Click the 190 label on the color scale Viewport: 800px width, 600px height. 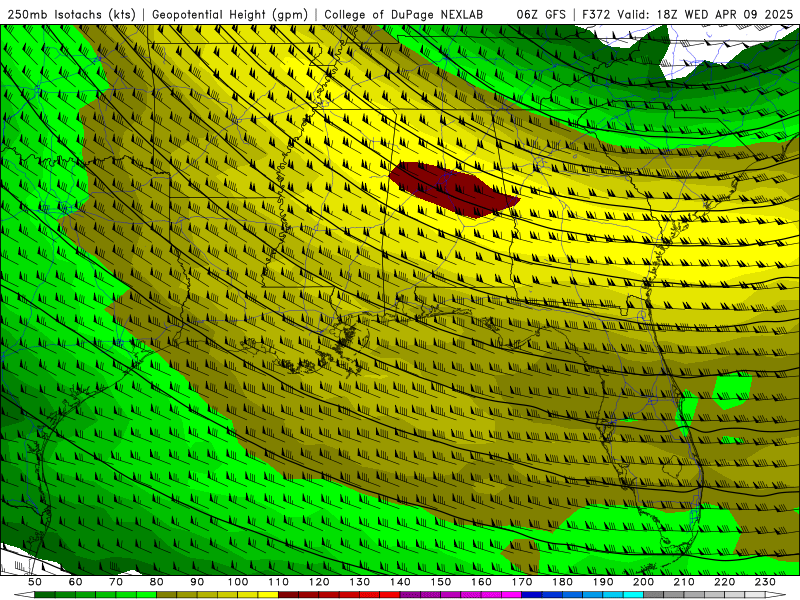pyautogui.click(x=603, y=582)
